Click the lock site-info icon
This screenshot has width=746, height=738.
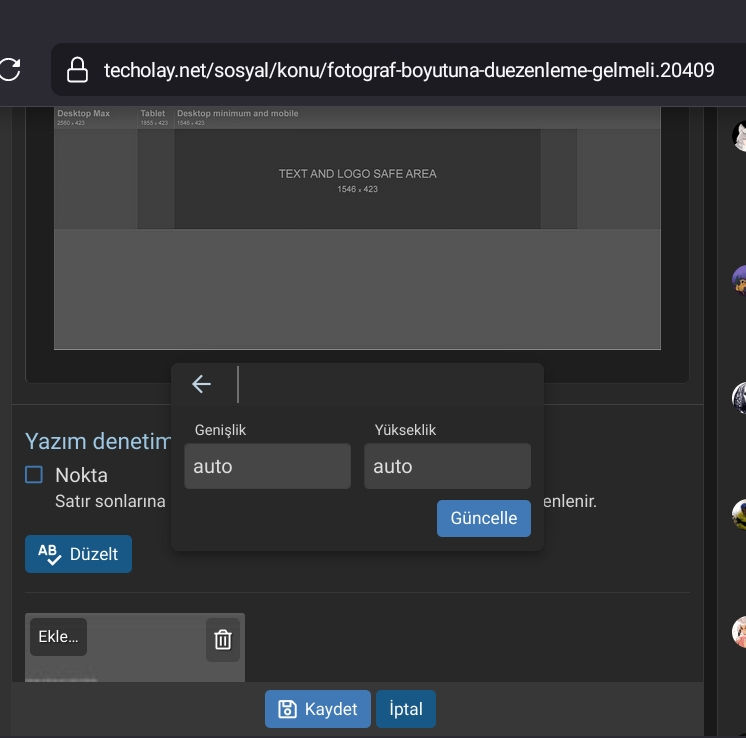tap(77, 70)
